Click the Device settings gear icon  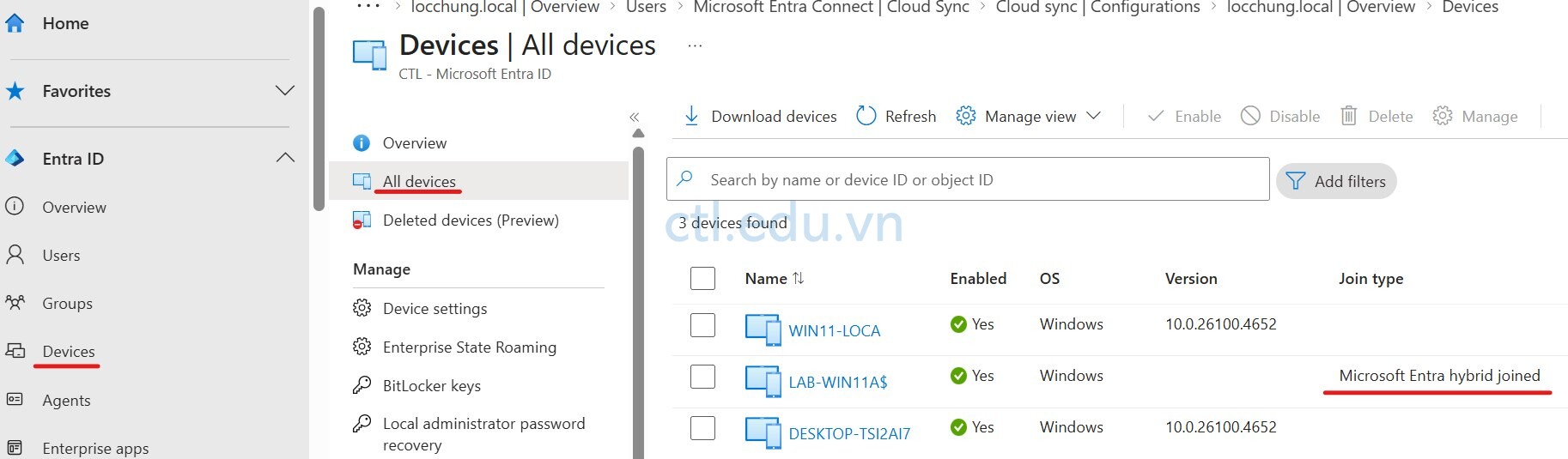(x=362, y=308)
